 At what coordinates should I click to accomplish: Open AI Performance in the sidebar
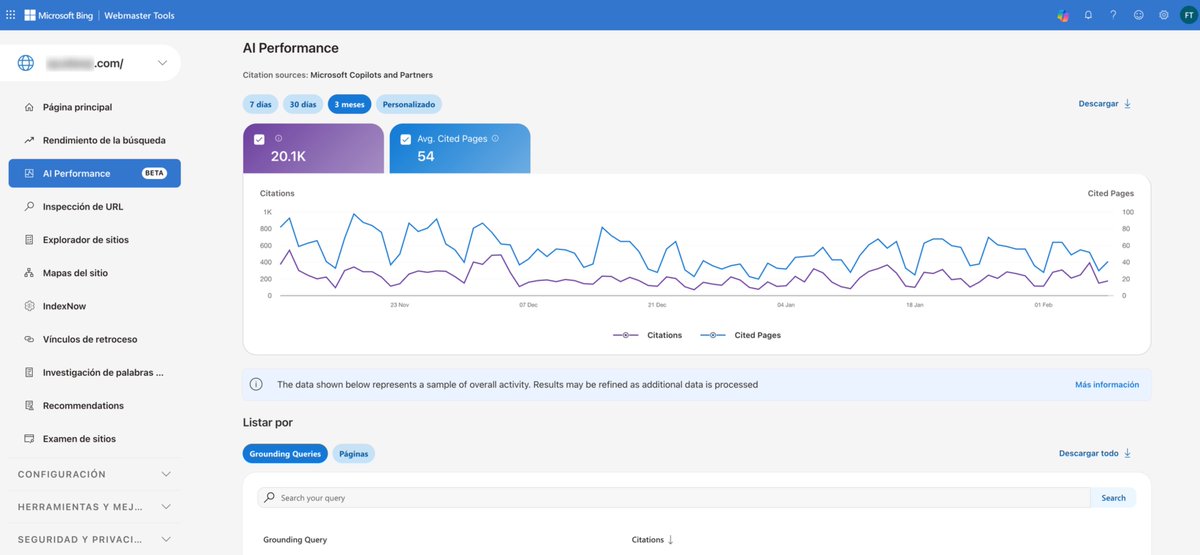(95, 173)
